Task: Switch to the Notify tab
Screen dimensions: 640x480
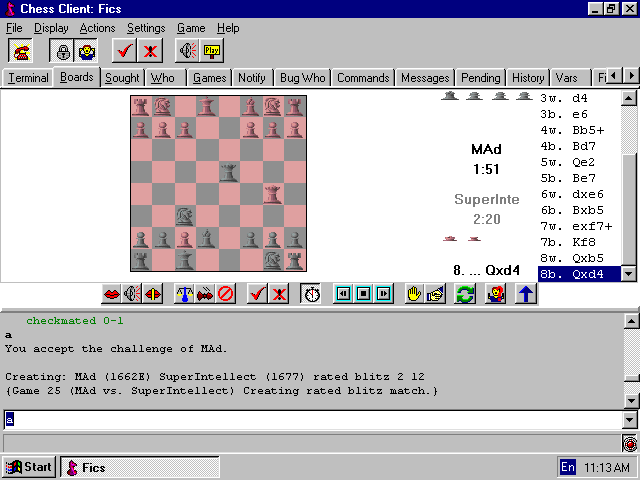Action: point(252,78)
